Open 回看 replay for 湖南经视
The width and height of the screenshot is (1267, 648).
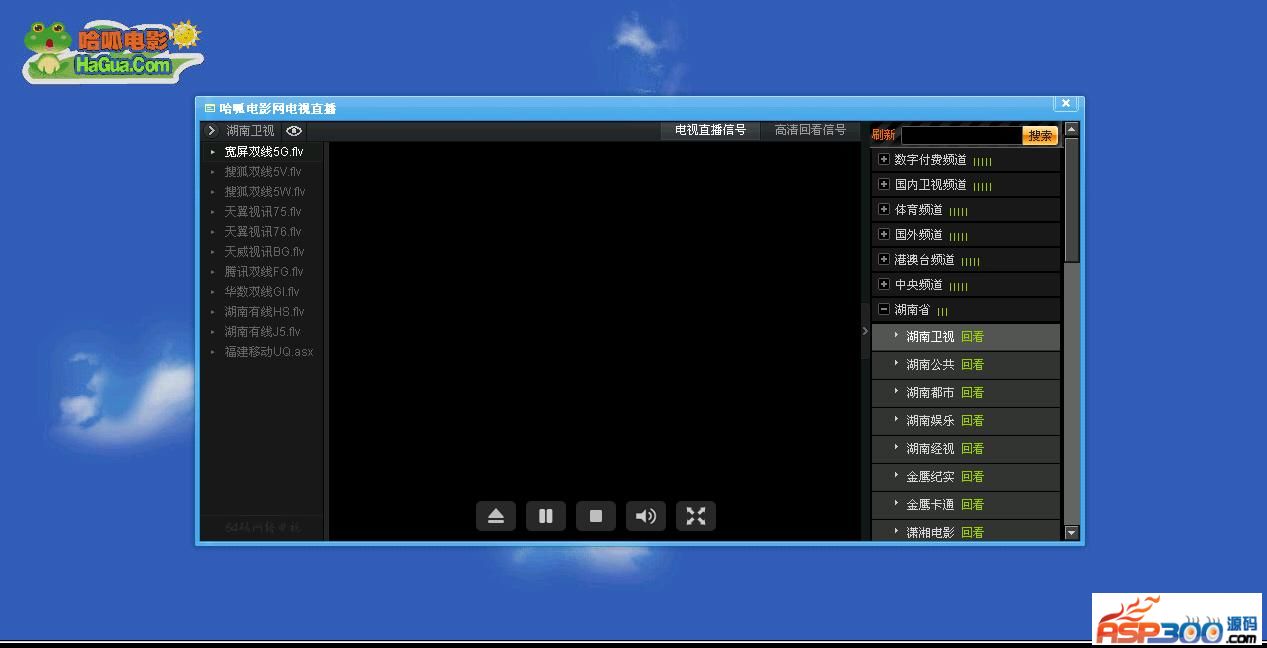tap(972, 449)
